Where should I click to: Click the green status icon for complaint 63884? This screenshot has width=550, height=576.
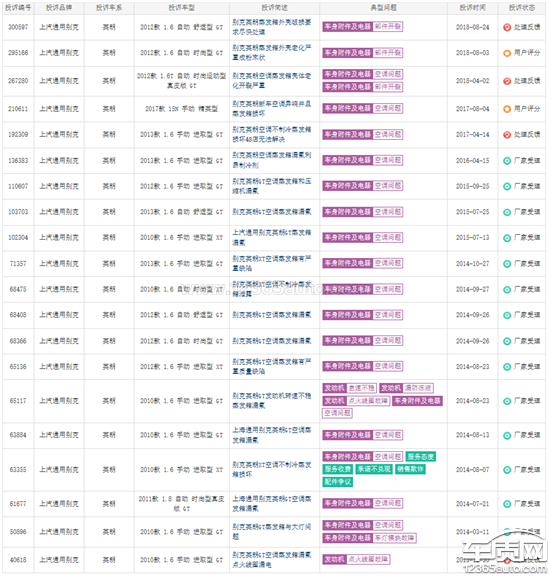[x=507, y=435]
